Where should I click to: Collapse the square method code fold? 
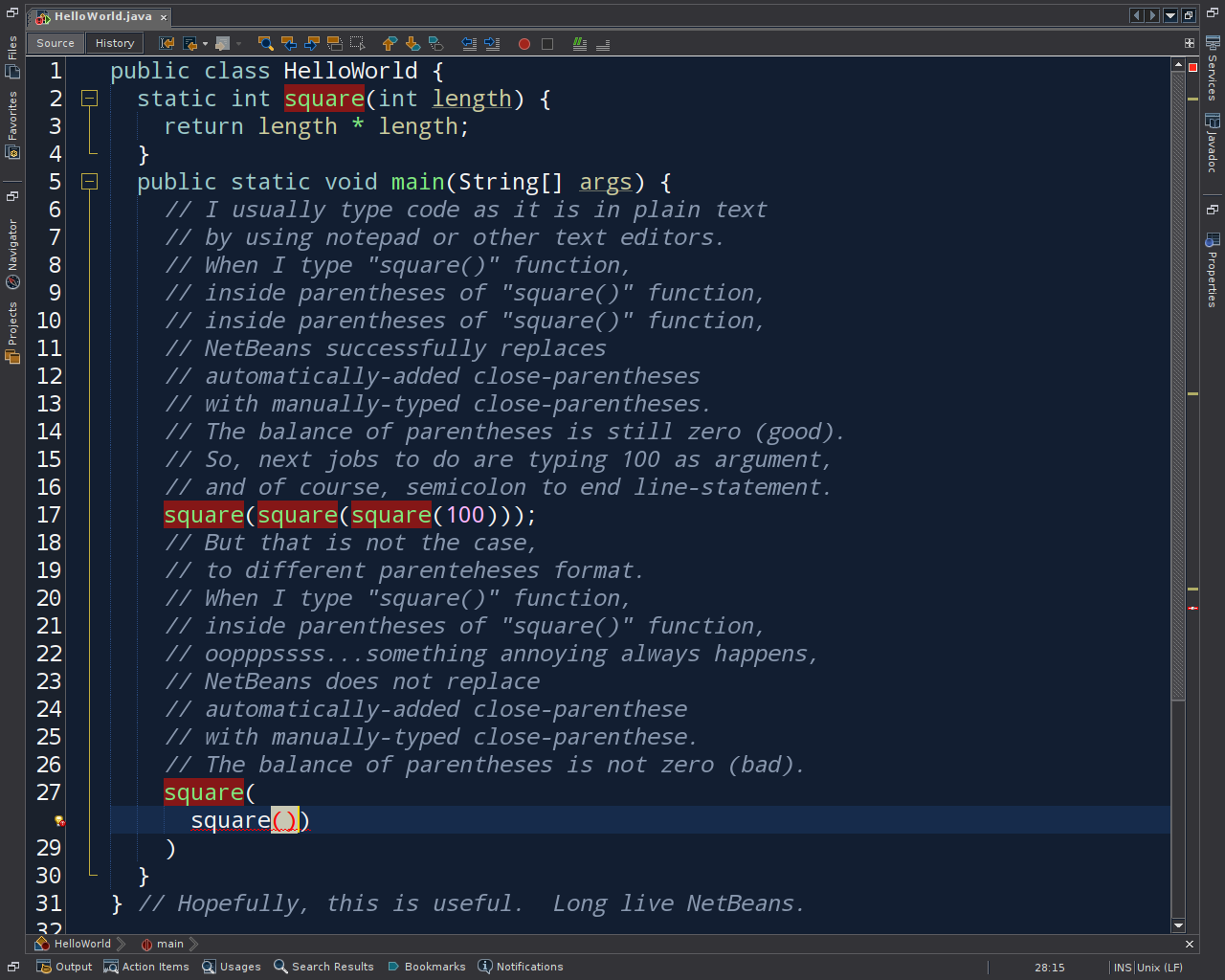pyautogui.click(x=89, y=98)
